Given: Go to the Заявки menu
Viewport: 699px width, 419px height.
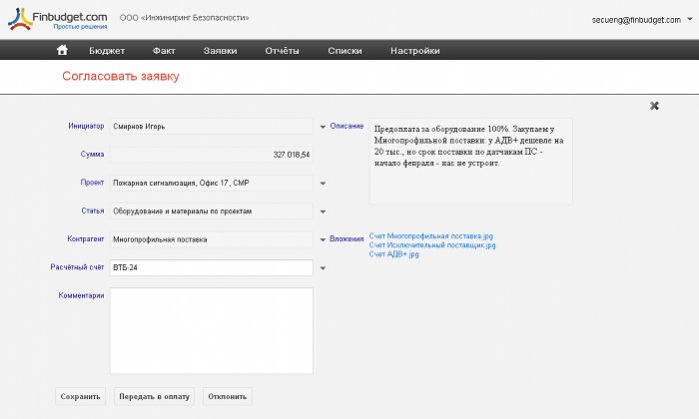Looking at the screenshot, I should (x=220, y=50).
